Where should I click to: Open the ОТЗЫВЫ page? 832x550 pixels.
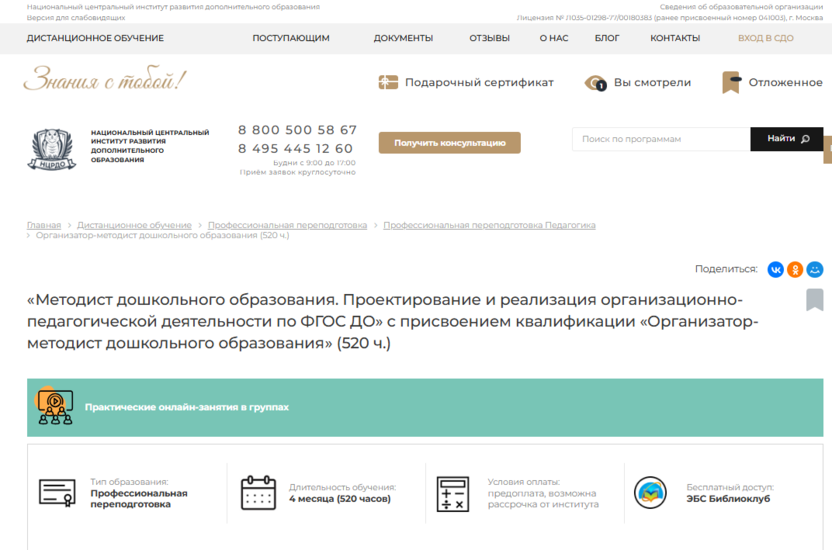(489, 38)
